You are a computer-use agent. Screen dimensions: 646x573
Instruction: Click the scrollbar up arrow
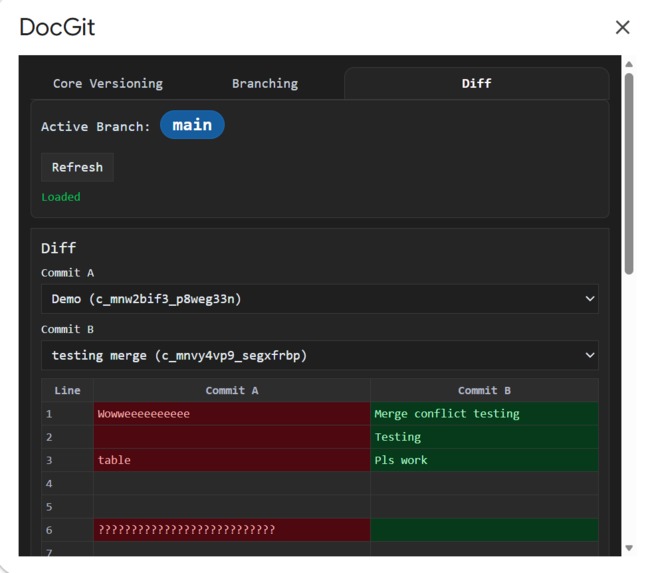pyautogui.click(x=629, y=64)
